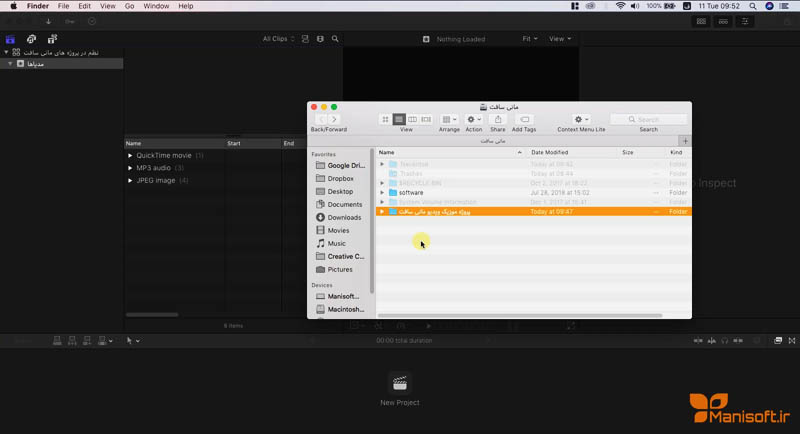Click the connect clip edit icon
This screenshot has width=800, height=434.
57,341
